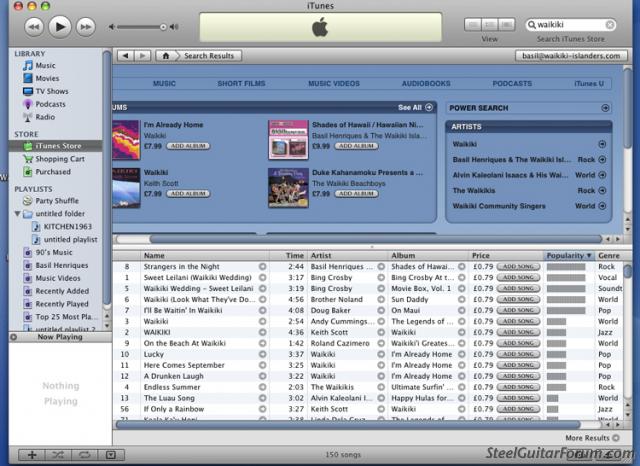Click the Home icon in navigation bar
This screenshot has width=640, height=466.
pos(166,56)
